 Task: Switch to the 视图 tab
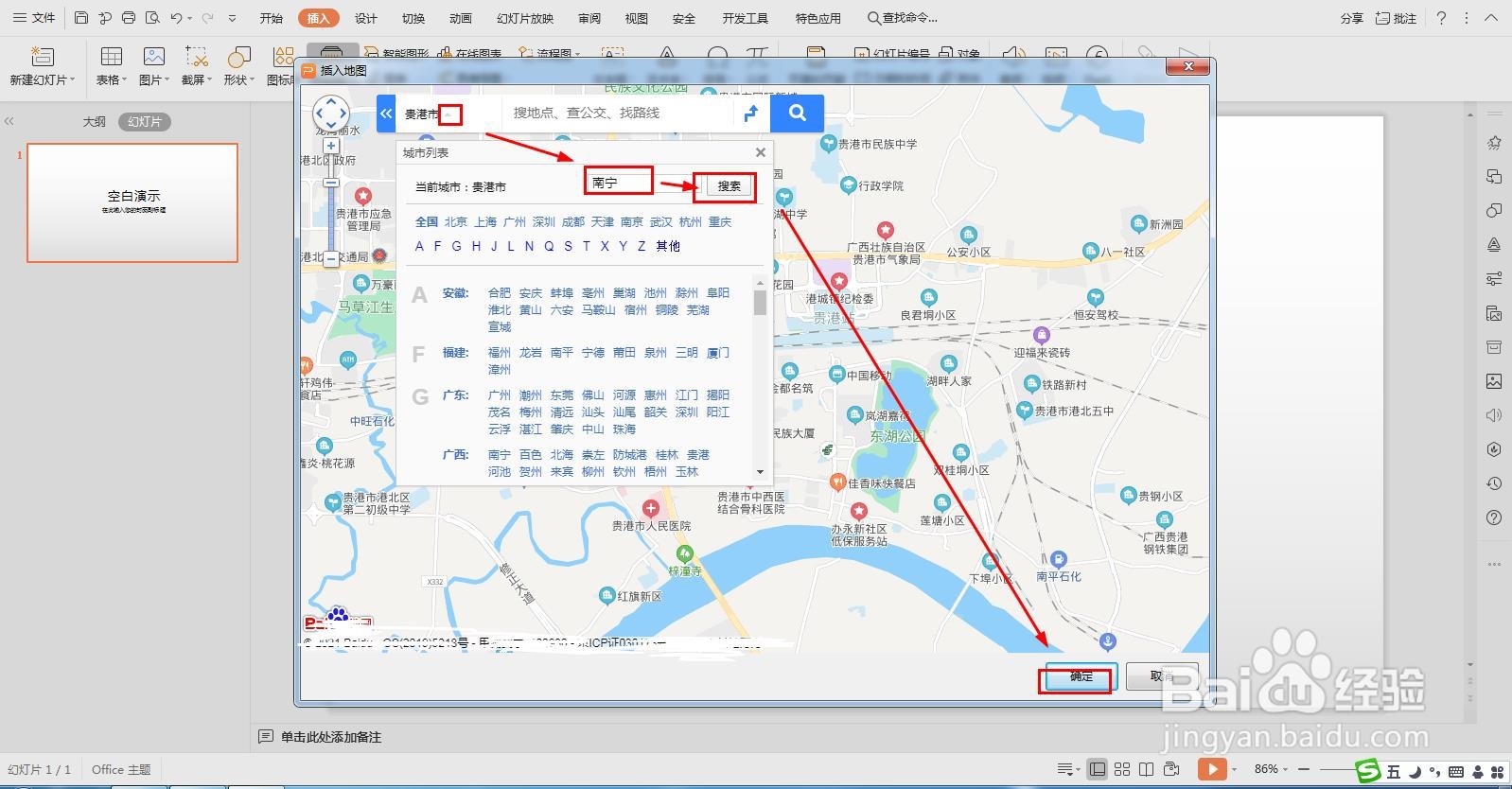coord(637,18)
